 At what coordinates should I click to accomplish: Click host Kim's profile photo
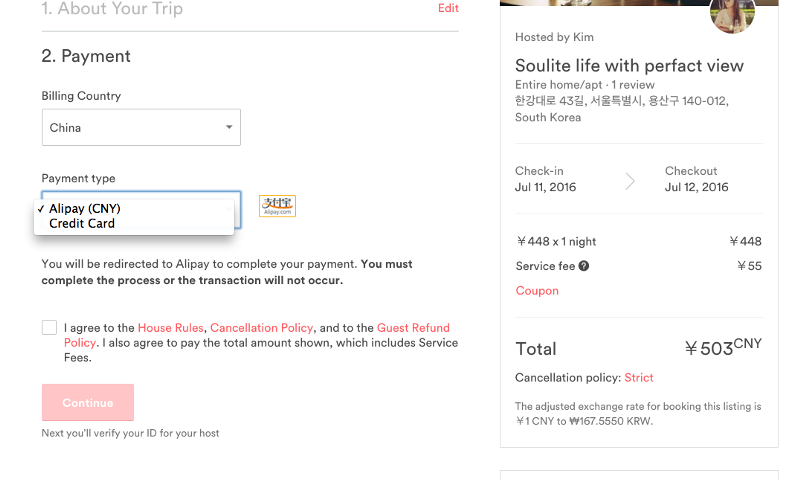point(732,14)
